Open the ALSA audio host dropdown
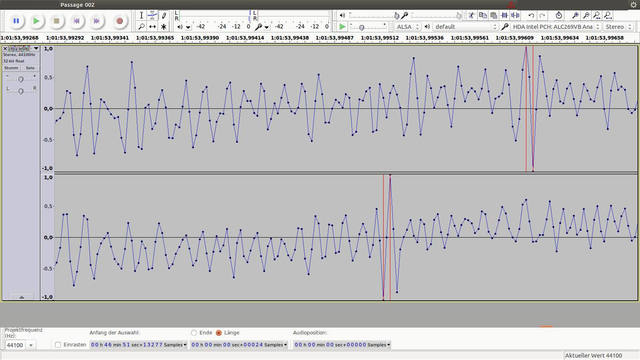The height and width of the screenshot is (360, 640). click(407, 27)
